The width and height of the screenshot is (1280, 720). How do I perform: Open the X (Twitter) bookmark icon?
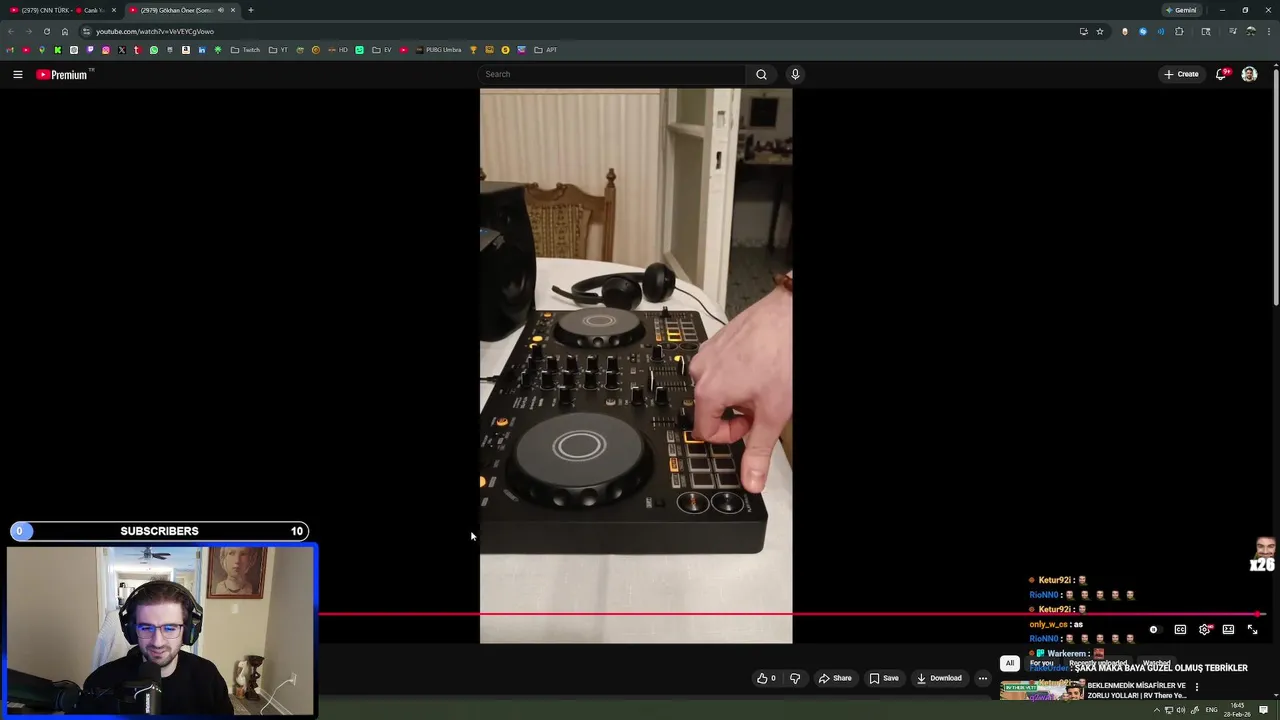click(122, 50)
